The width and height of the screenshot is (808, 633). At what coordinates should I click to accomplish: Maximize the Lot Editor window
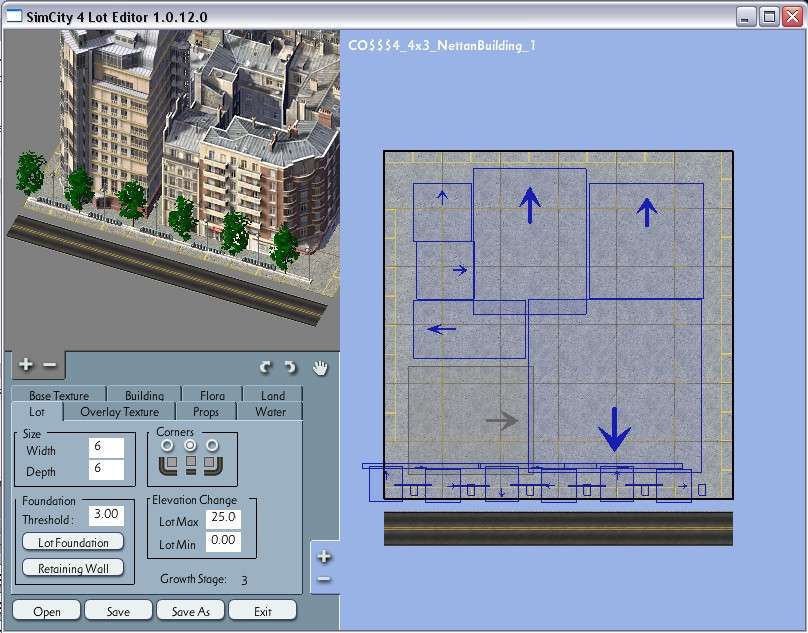point(769,16)
